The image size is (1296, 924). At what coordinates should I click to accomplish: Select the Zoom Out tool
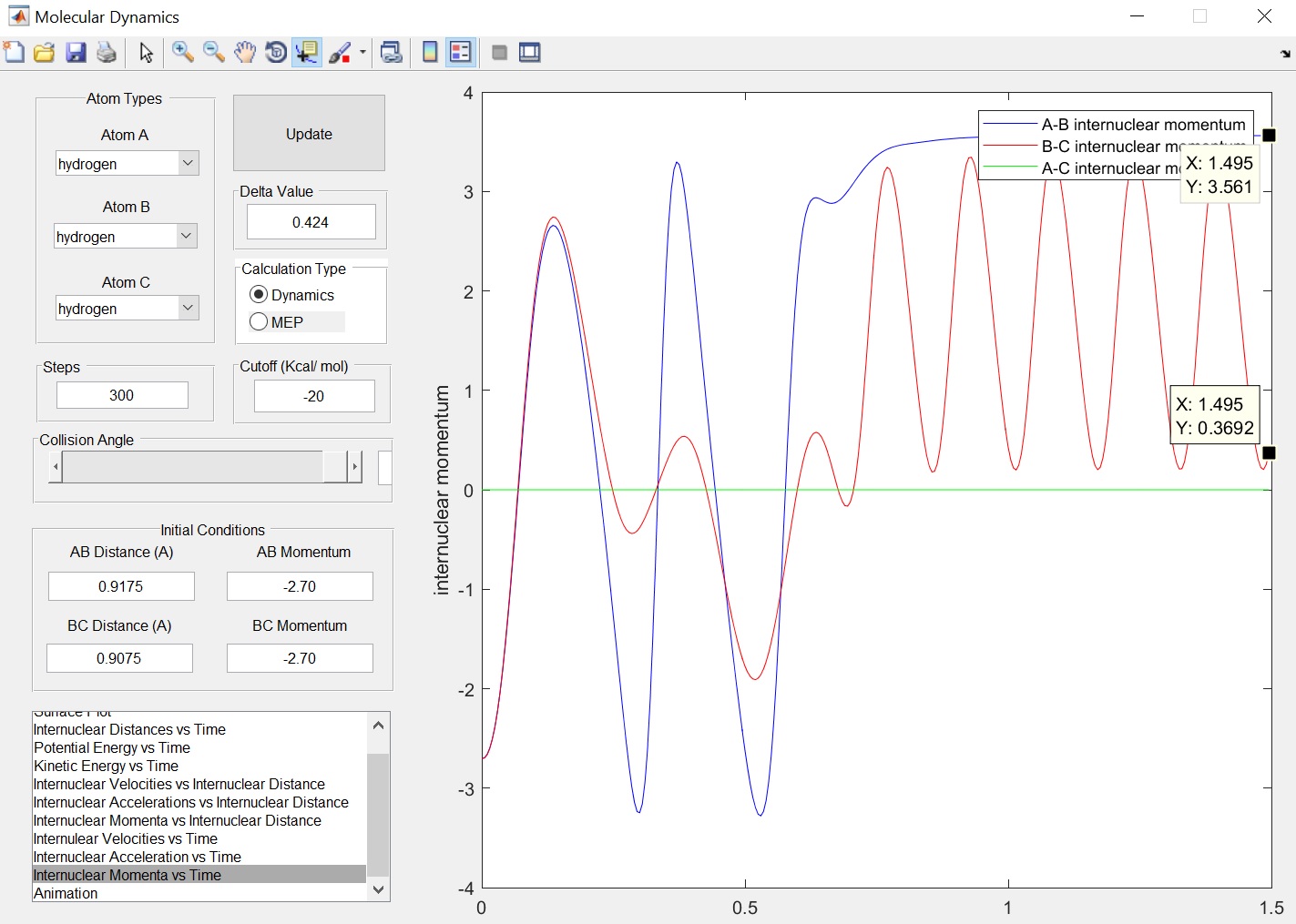(x=214, y=53)
